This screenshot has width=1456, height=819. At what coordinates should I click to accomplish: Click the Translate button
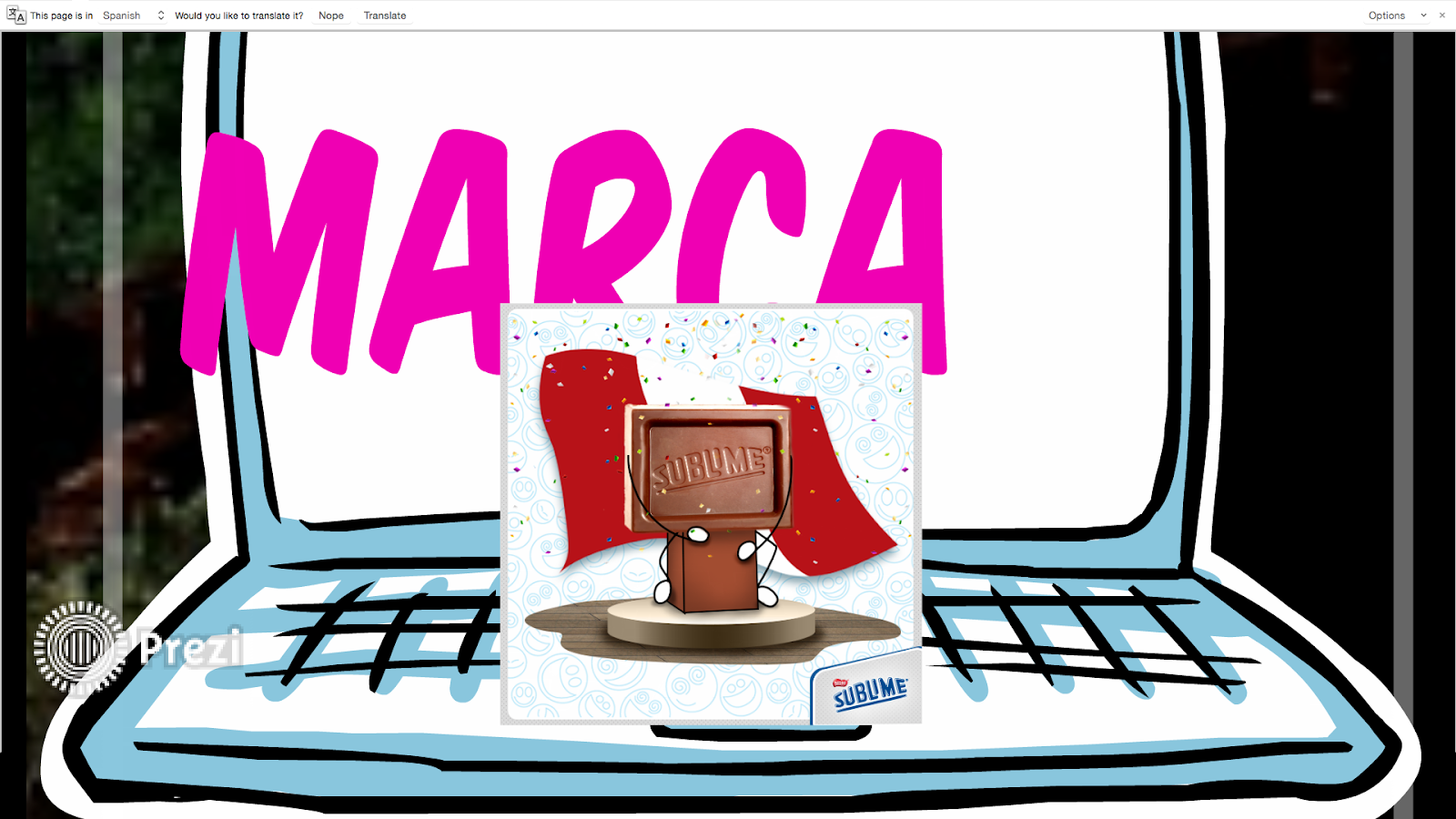(385, 15)
